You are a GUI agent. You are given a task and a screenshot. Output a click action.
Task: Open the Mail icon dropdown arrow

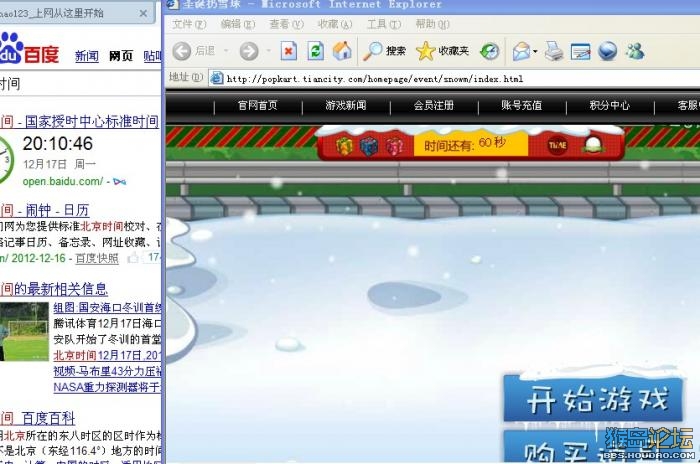[535, 51]
